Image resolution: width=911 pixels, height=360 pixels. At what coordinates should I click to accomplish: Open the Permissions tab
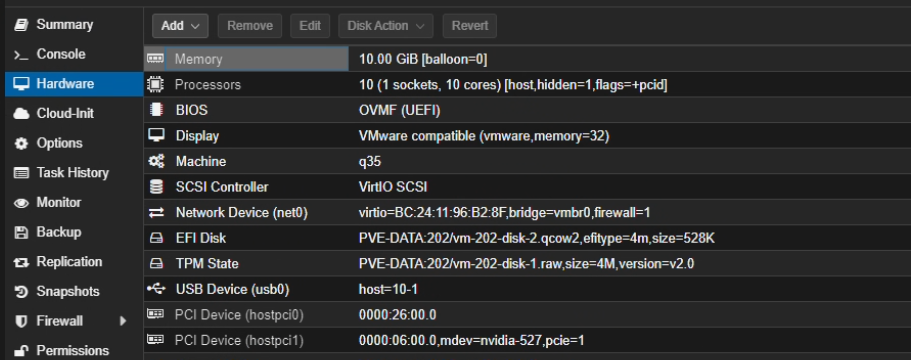[x=73, y=350]
